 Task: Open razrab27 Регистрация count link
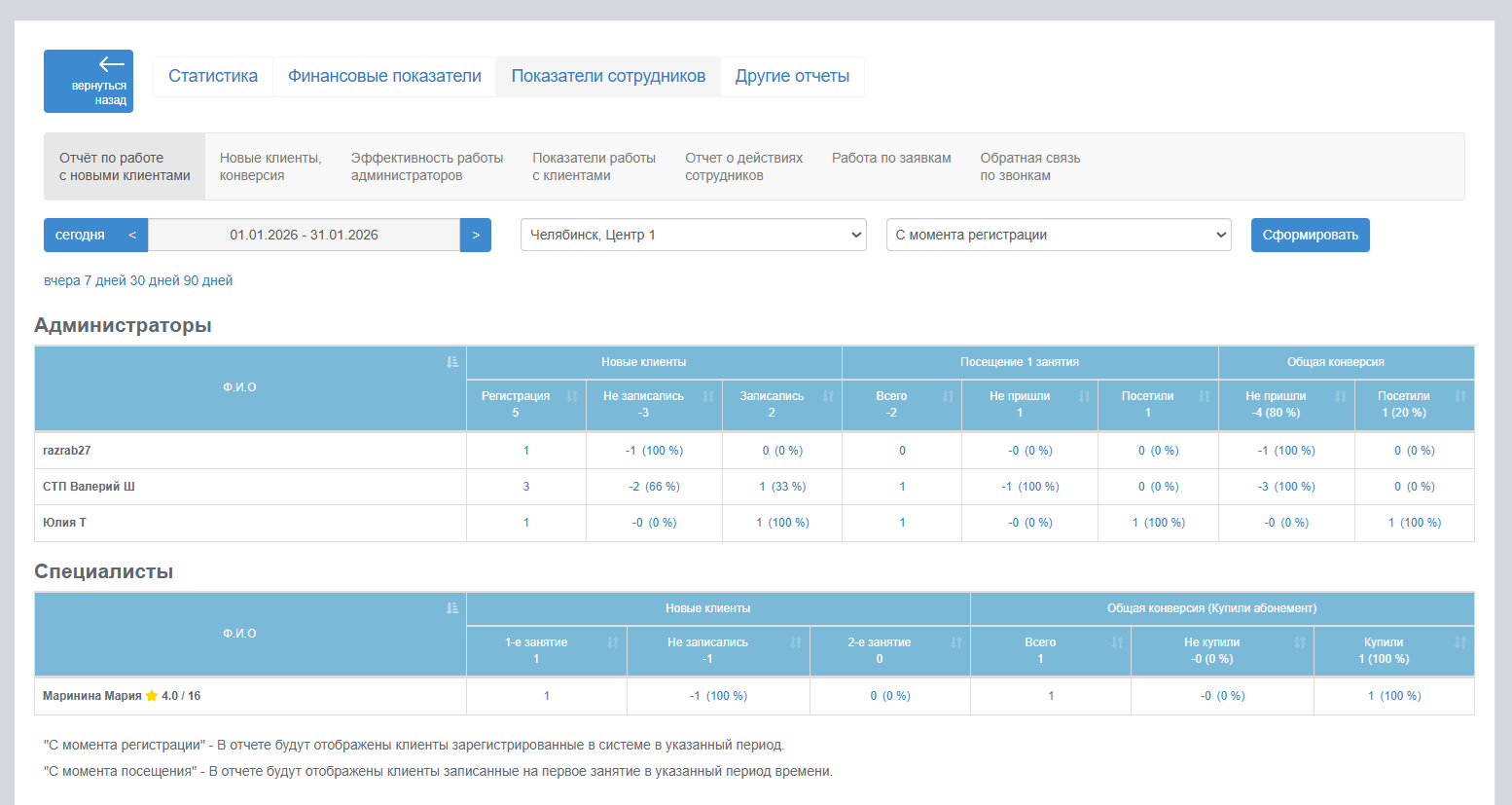[x=526, y=451]
